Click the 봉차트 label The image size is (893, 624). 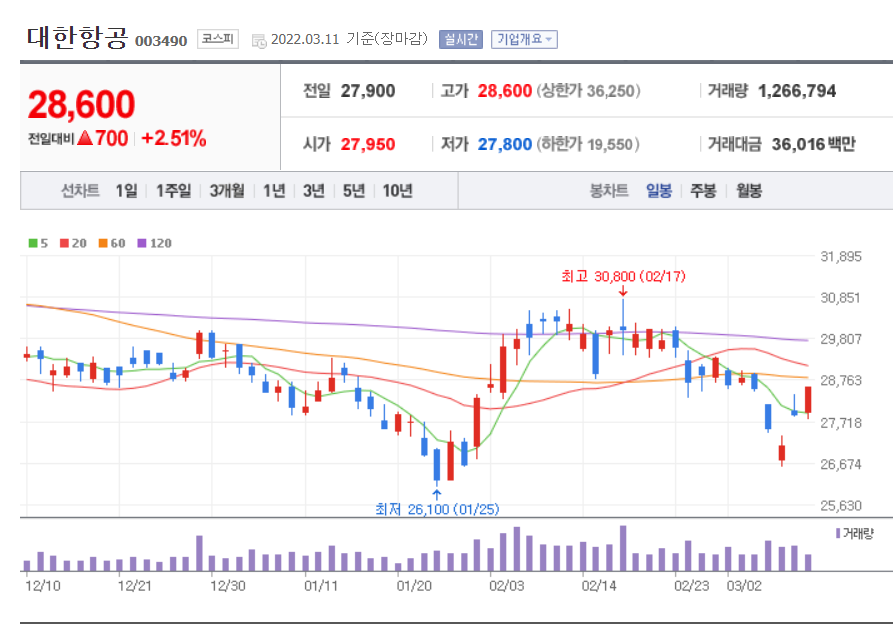tap(609, 191)
